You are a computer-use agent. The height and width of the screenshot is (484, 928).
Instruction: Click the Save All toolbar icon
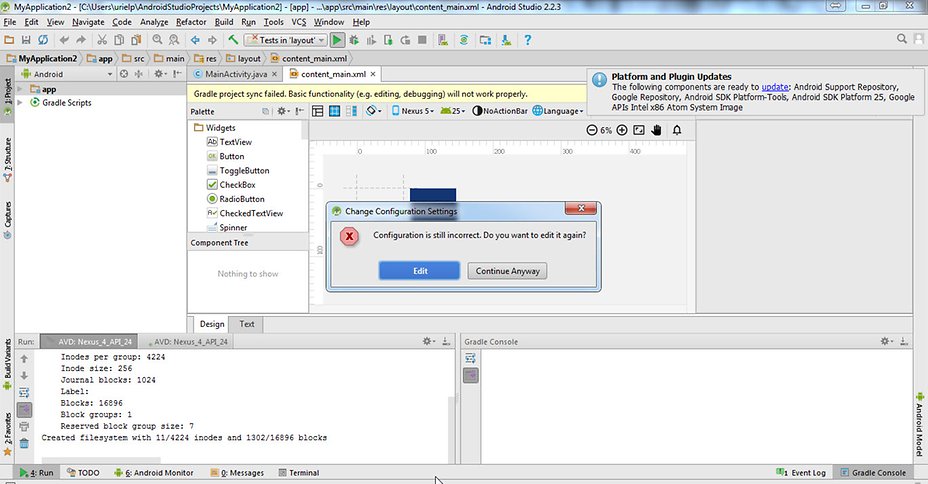pyautogui.click(x=26, y=40)
